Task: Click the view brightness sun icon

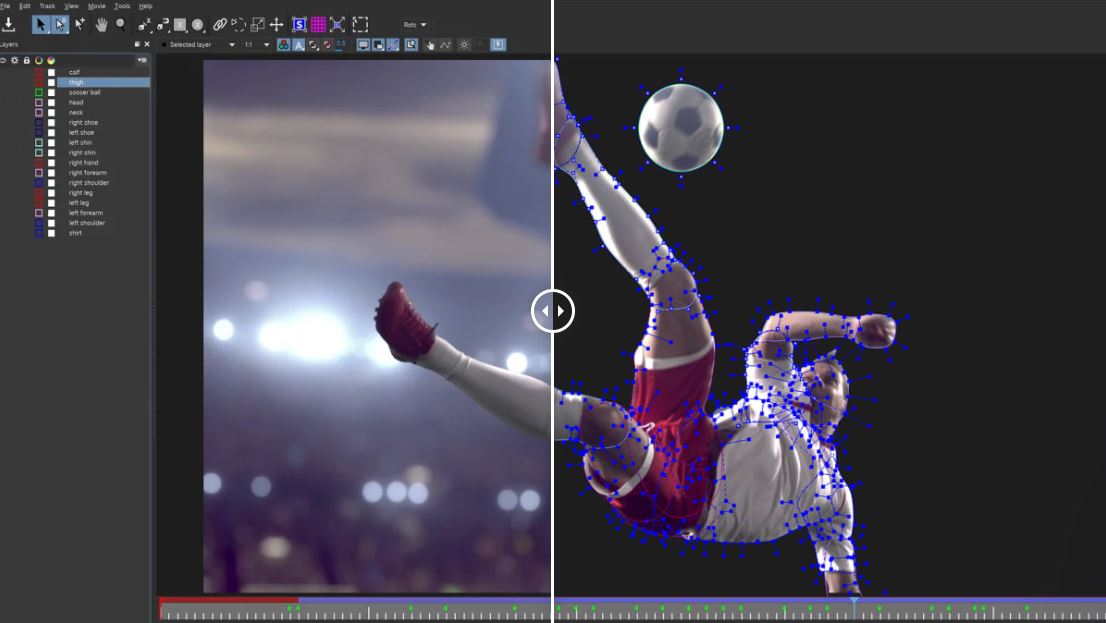Action: [464, 44]
